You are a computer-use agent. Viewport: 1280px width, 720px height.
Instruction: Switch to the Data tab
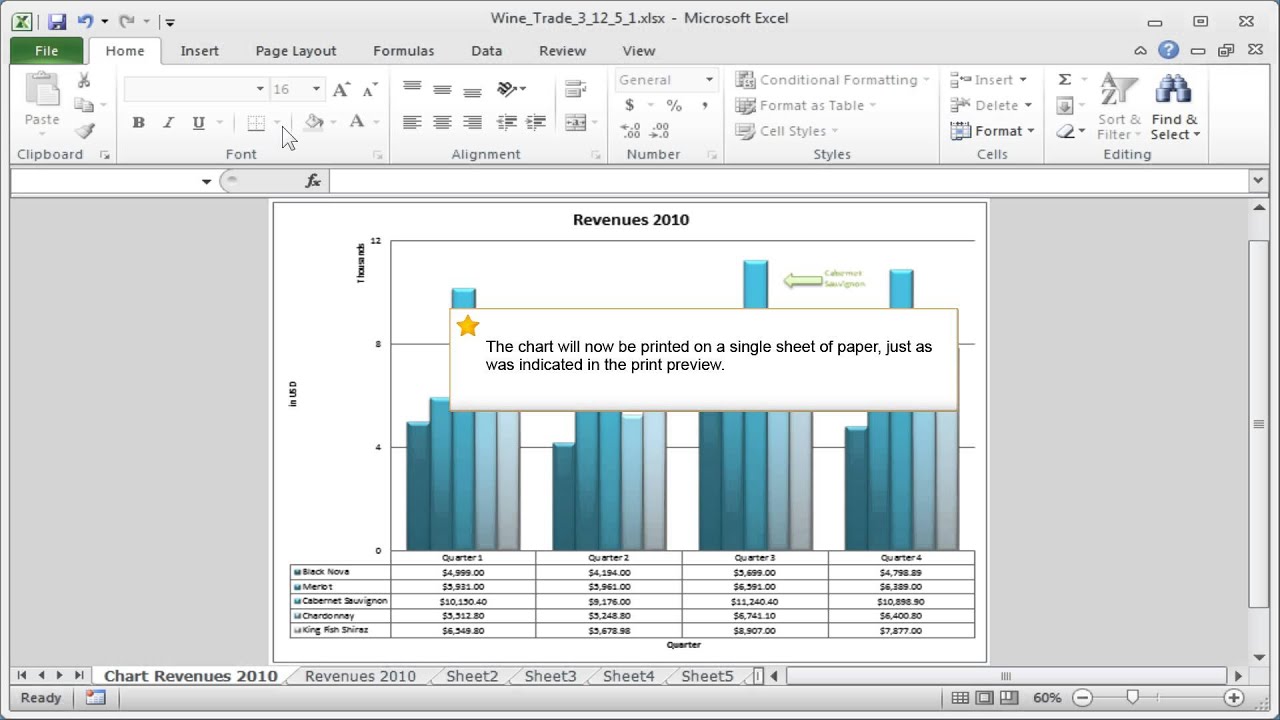pos(487,51)
